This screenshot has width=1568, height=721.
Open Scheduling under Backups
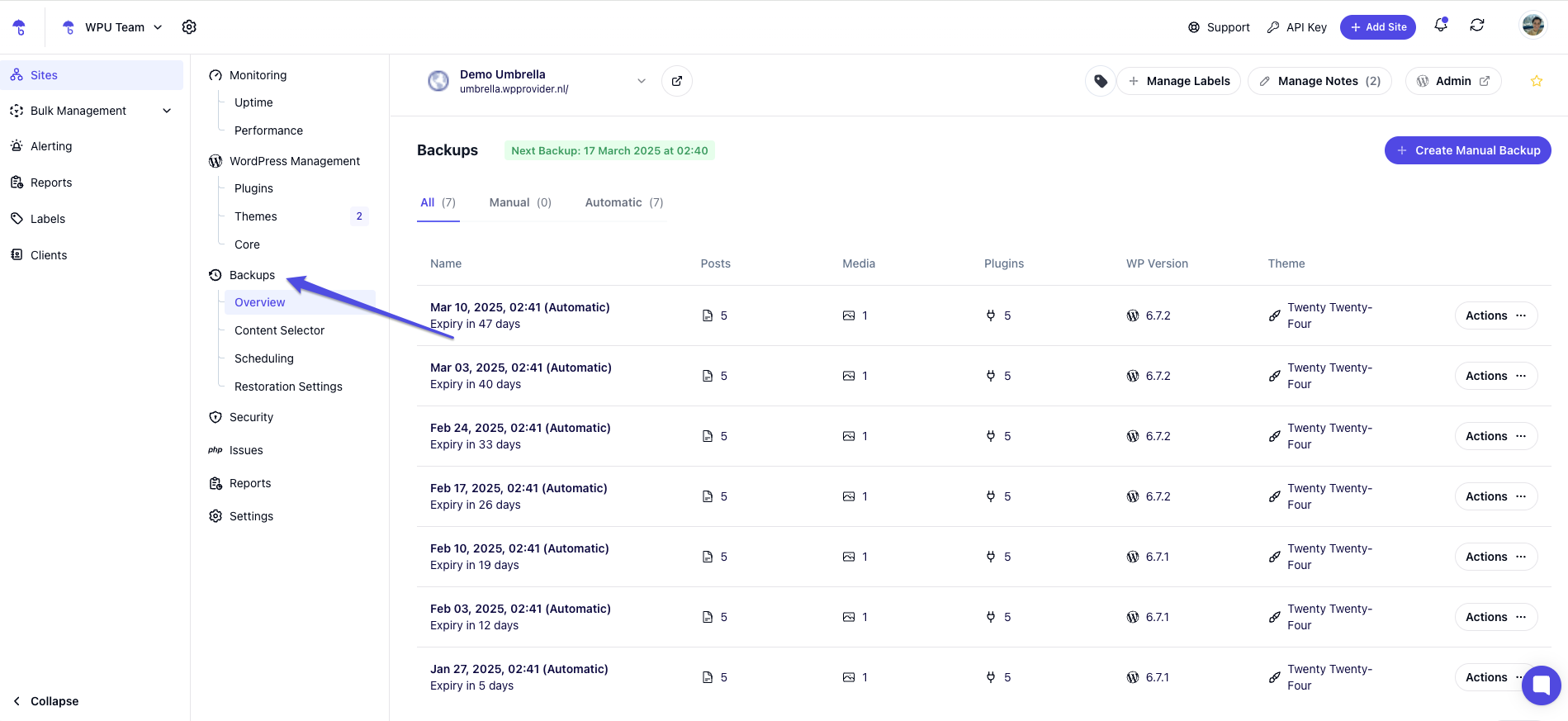coord(263,358)
